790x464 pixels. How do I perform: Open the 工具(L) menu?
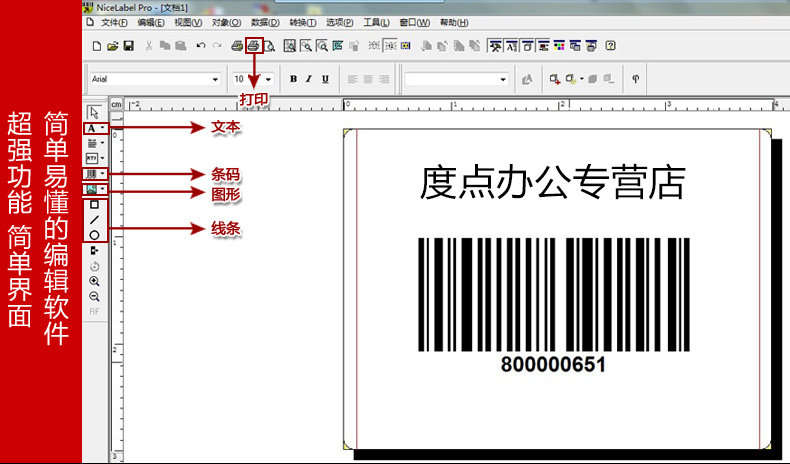click(376, 23)
